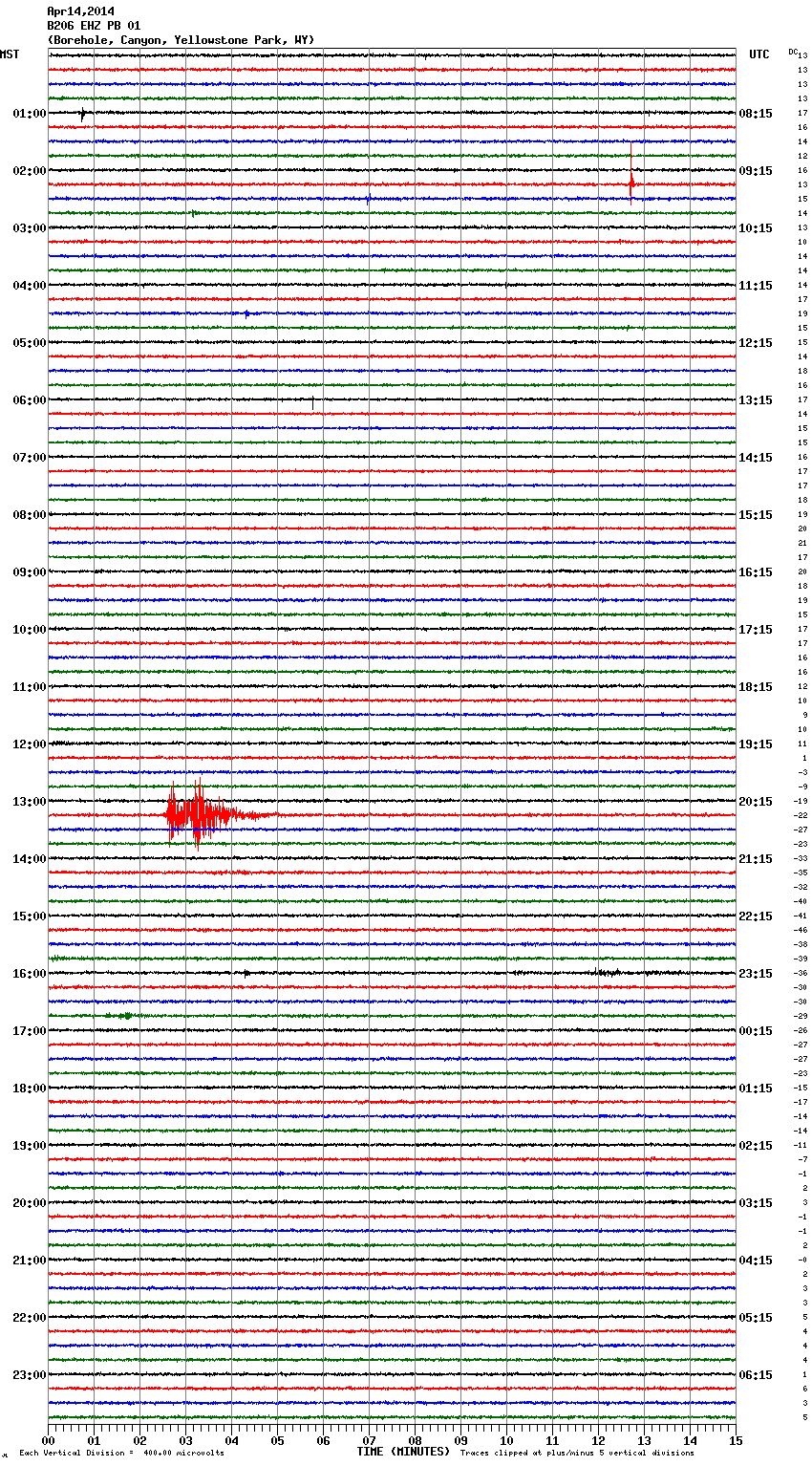Click the black noise burst on 23:15 UTC trace near minute 12
Image resolution: width=812 pixels, height=1466 pixels.
click(608, 973)
